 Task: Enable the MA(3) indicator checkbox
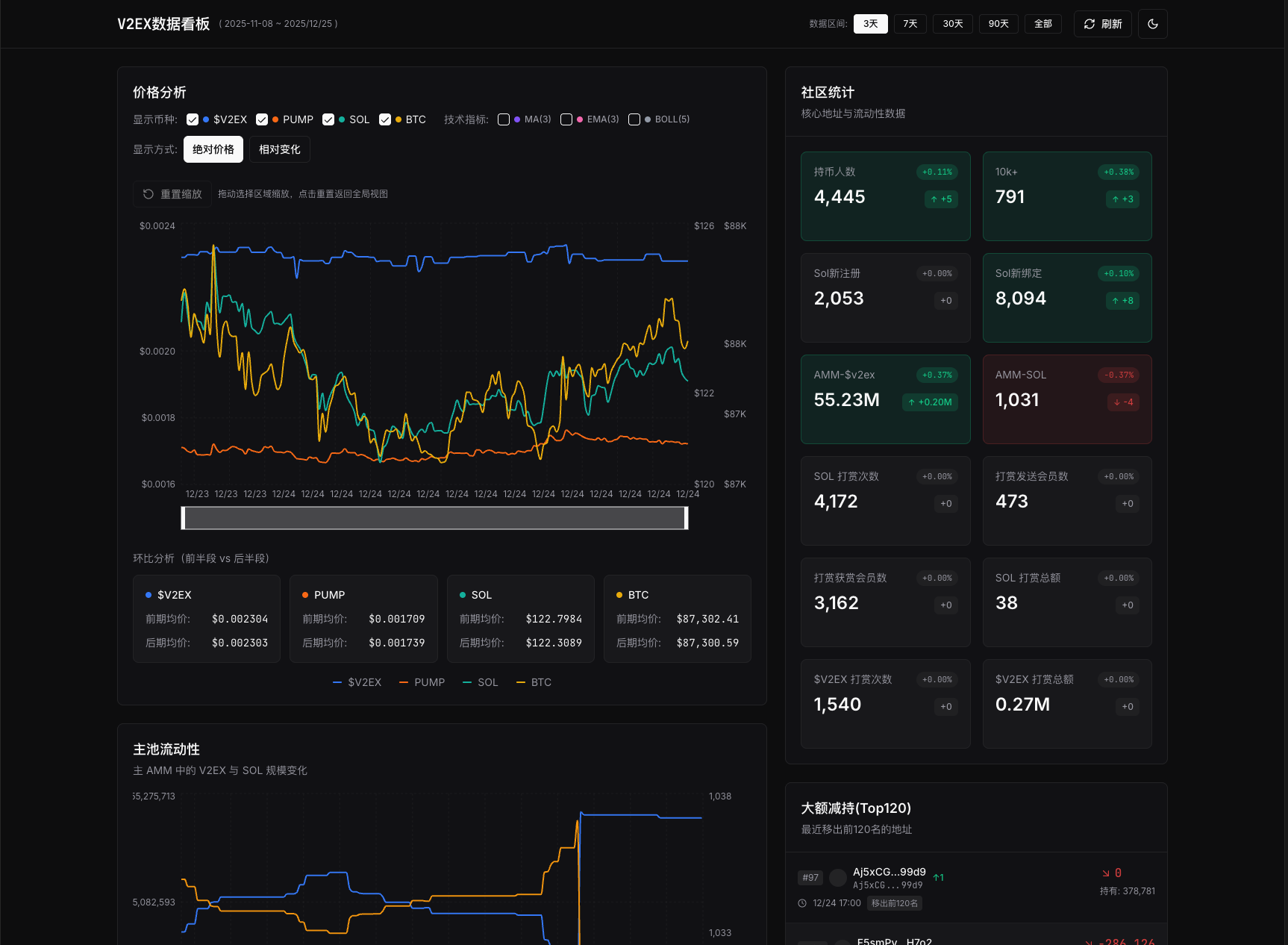(x=504, y=119)
